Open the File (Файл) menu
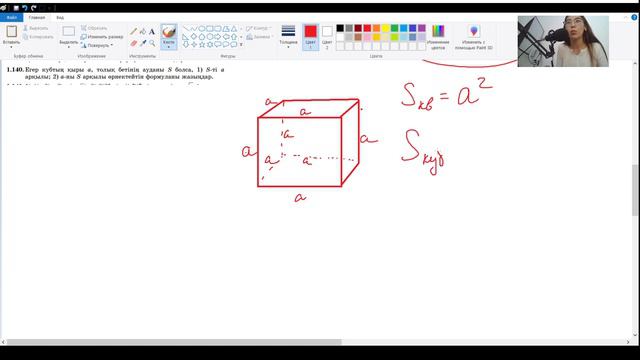 [11, 18]
